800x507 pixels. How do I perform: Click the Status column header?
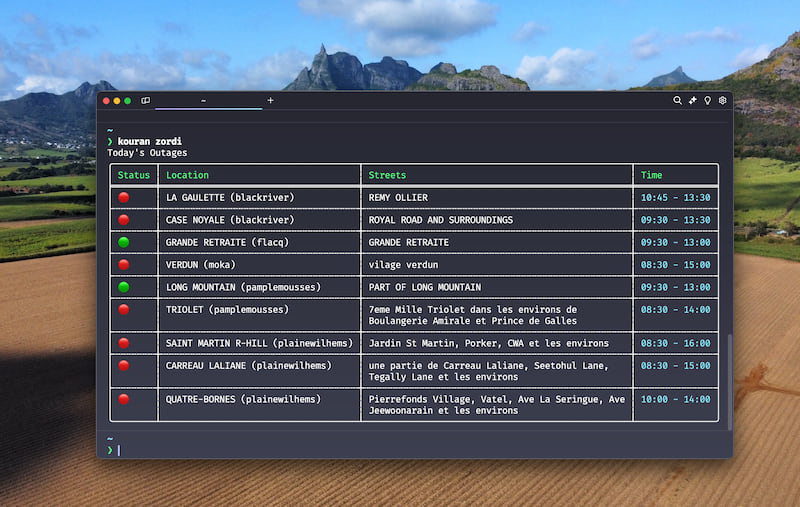(133, 175)
